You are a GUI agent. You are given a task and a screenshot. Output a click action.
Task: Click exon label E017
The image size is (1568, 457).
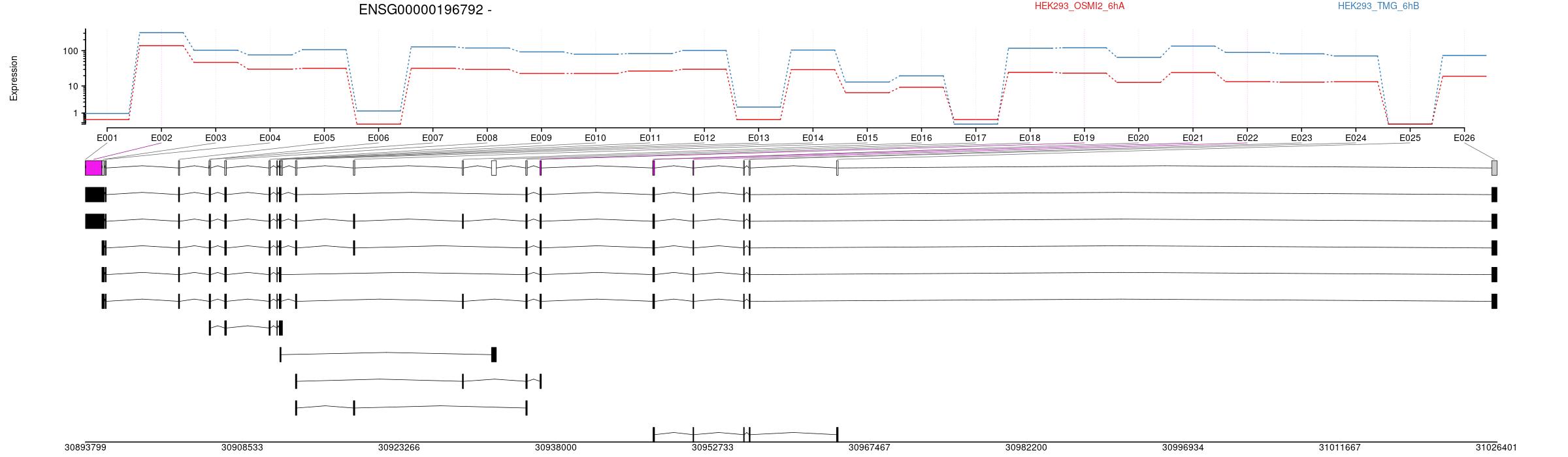click(x=975, y=138)
